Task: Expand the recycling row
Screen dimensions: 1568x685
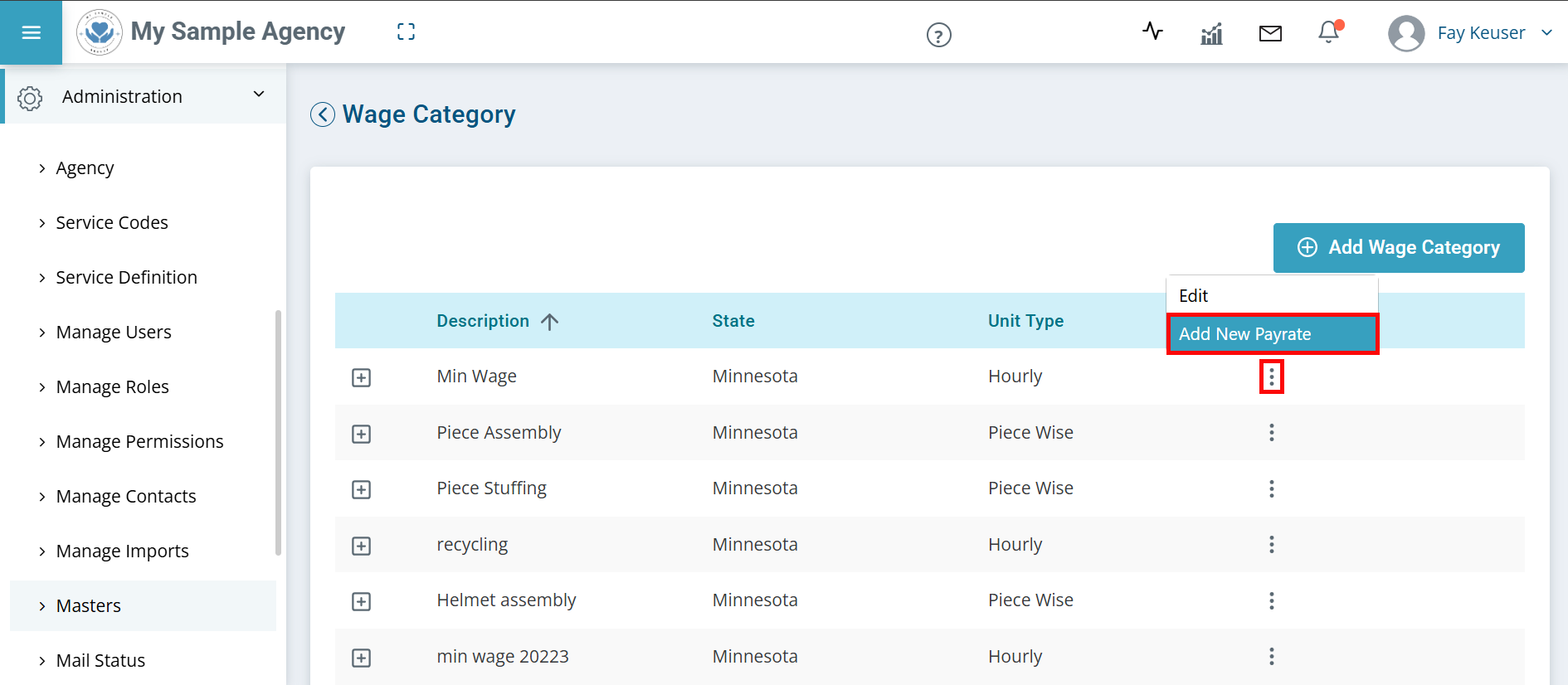Action: [361, 546]
